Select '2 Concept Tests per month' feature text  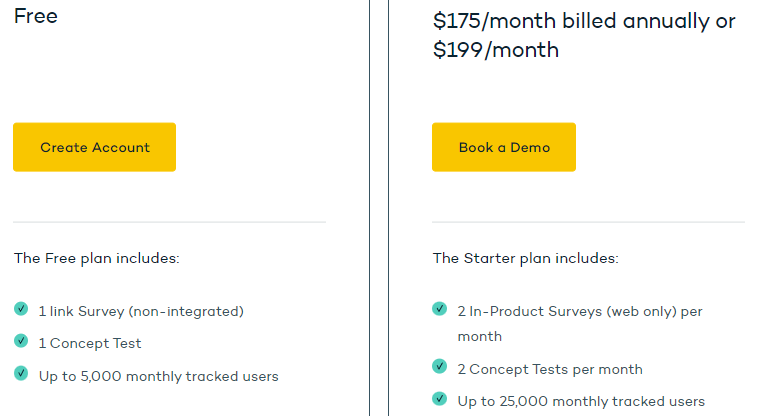pyautogui.click(x=550, y=370)
